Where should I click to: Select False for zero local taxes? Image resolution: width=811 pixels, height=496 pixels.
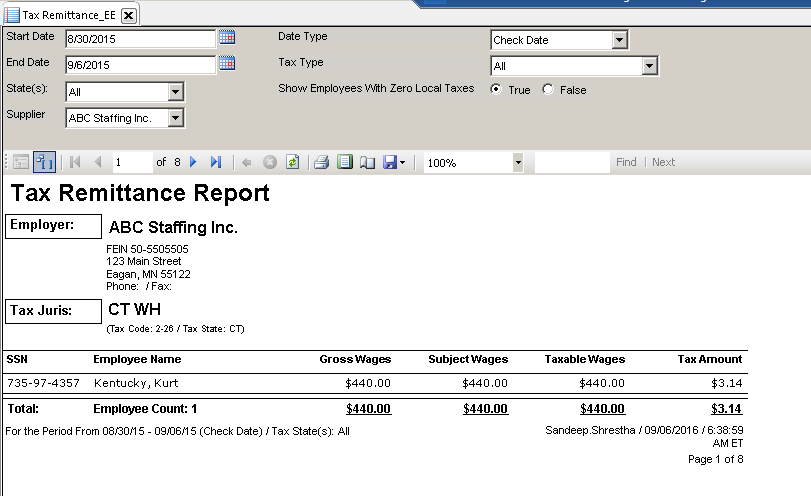tap(548, 89)
